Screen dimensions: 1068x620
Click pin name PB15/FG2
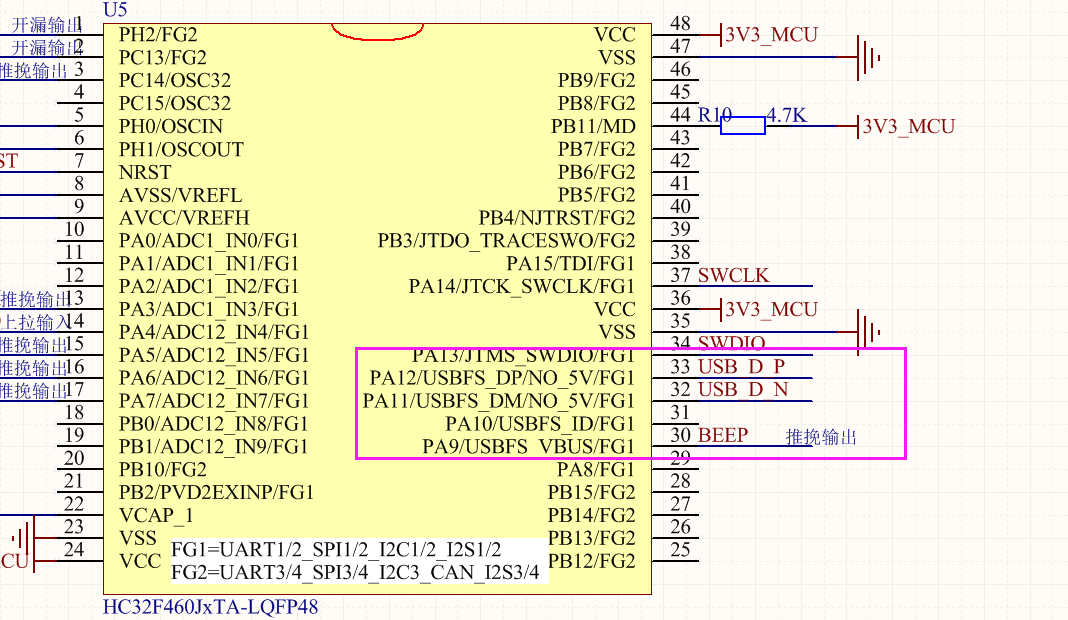click(x=592, y=493)
